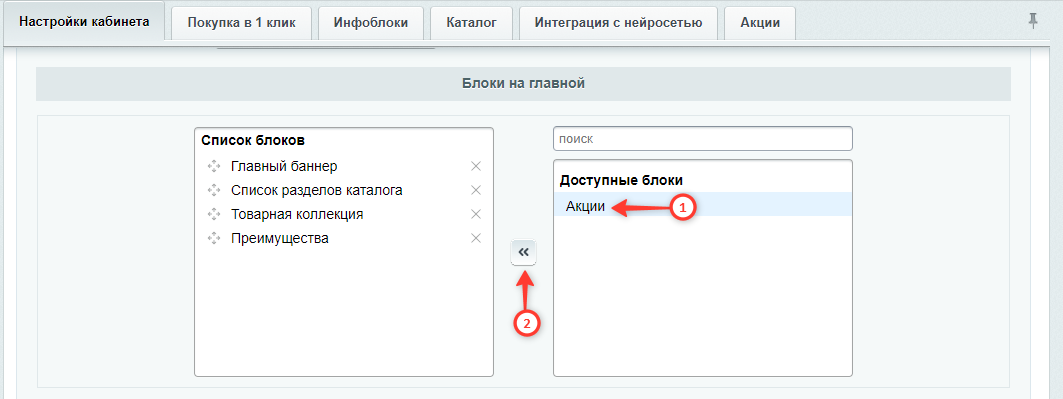Switch to the Каталог tab

tap(472, 23)
